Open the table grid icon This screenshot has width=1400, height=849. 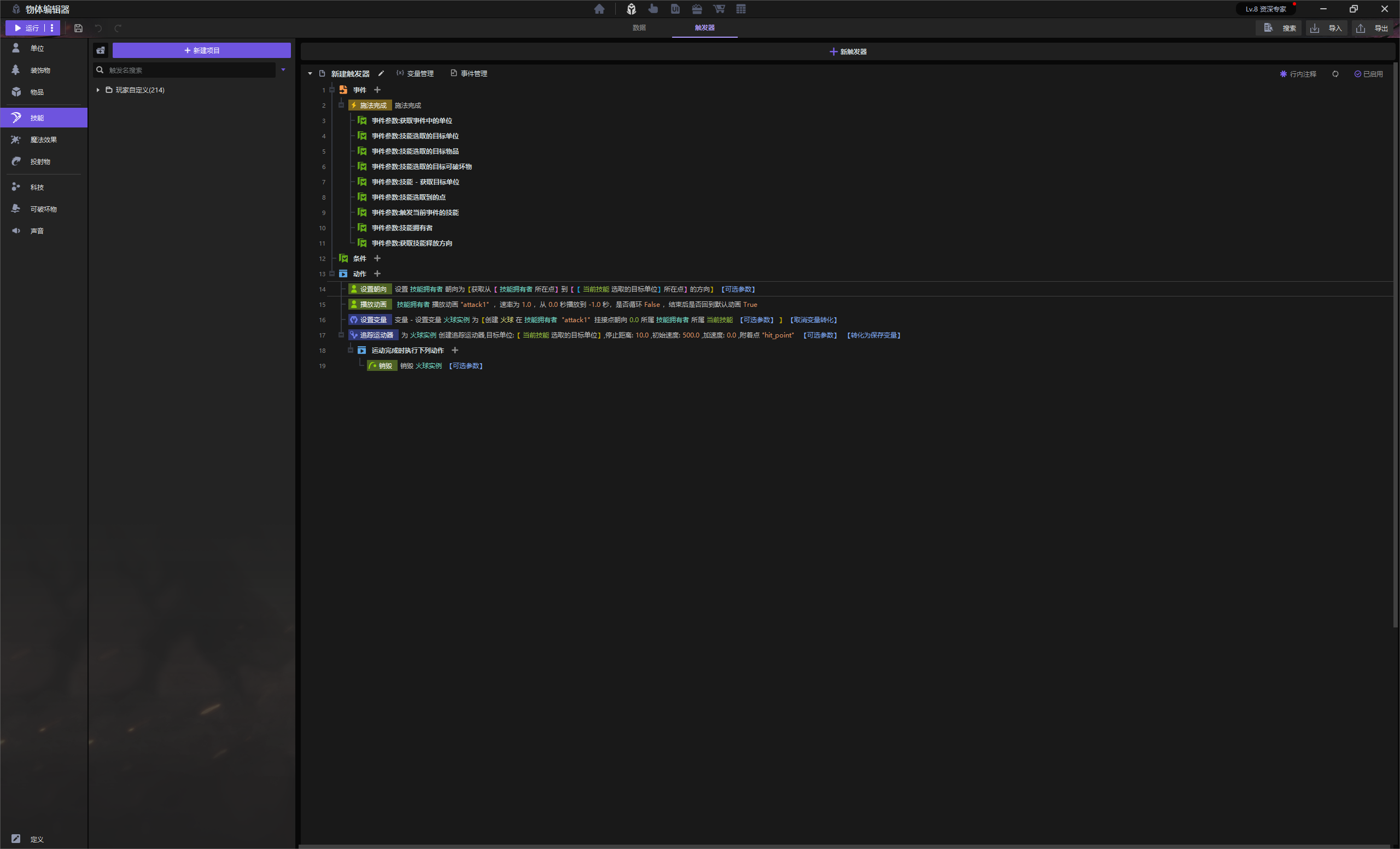[x=741, y=9]
